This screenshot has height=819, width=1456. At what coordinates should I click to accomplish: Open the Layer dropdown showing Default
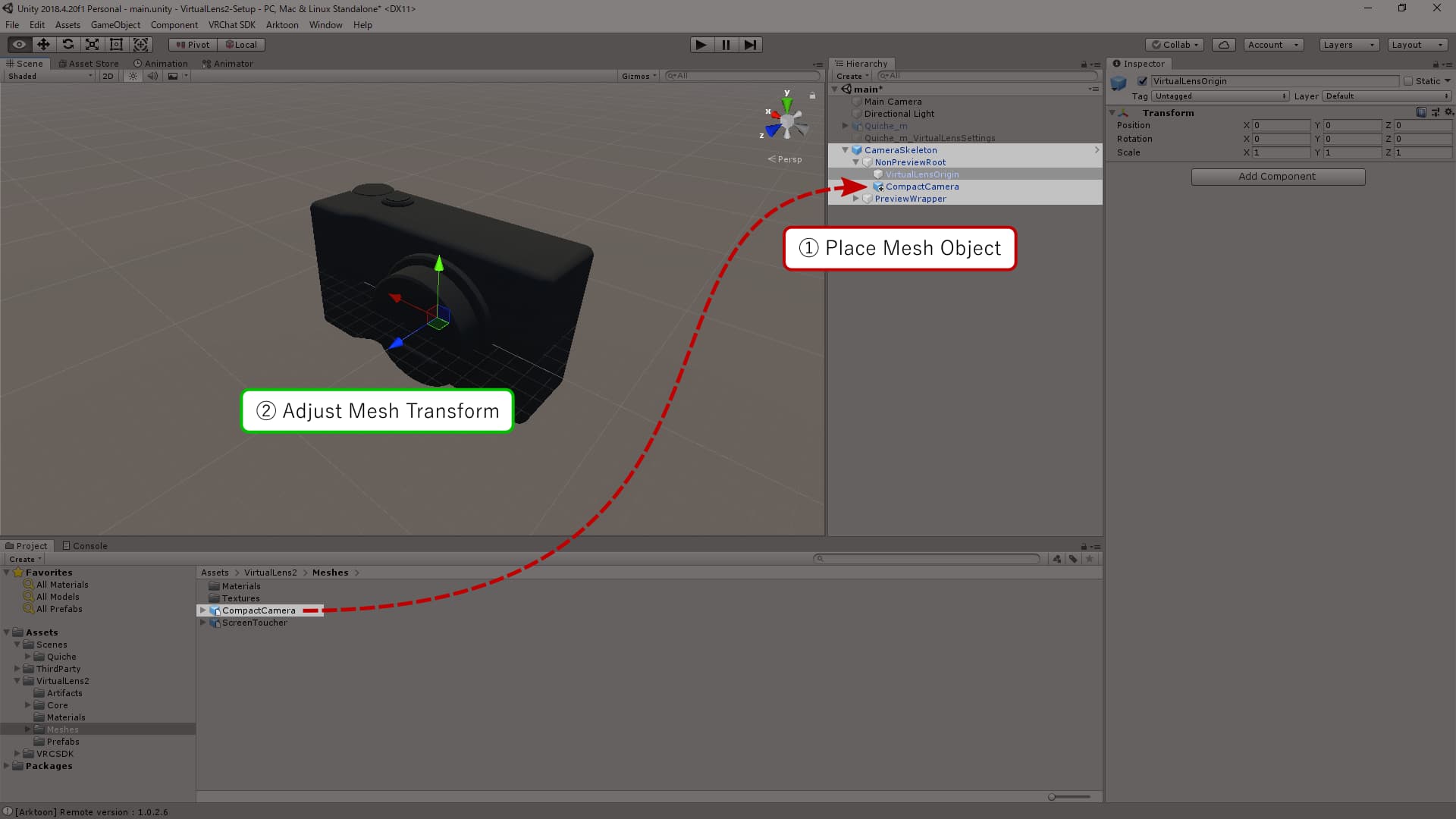1387,96
